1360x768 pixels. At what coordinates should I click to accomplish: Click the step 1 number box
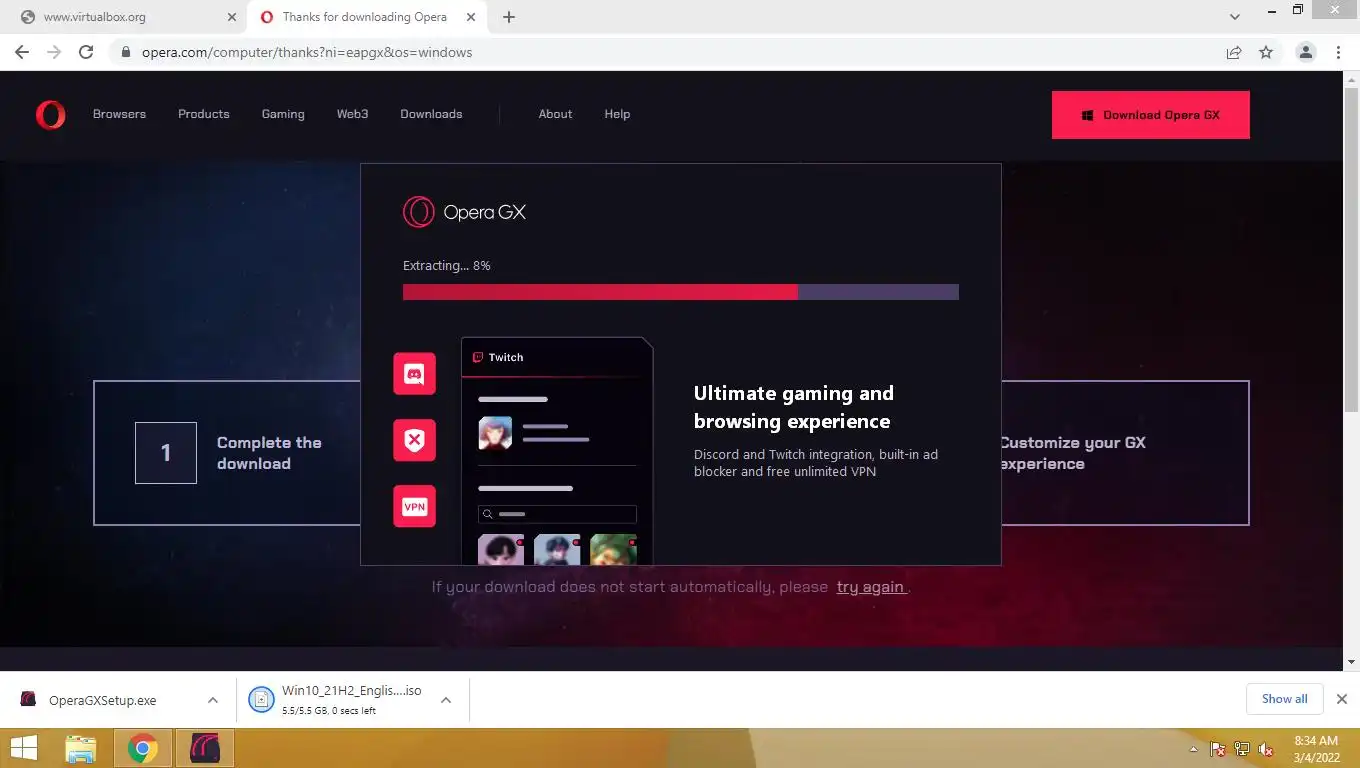[166, 453]
